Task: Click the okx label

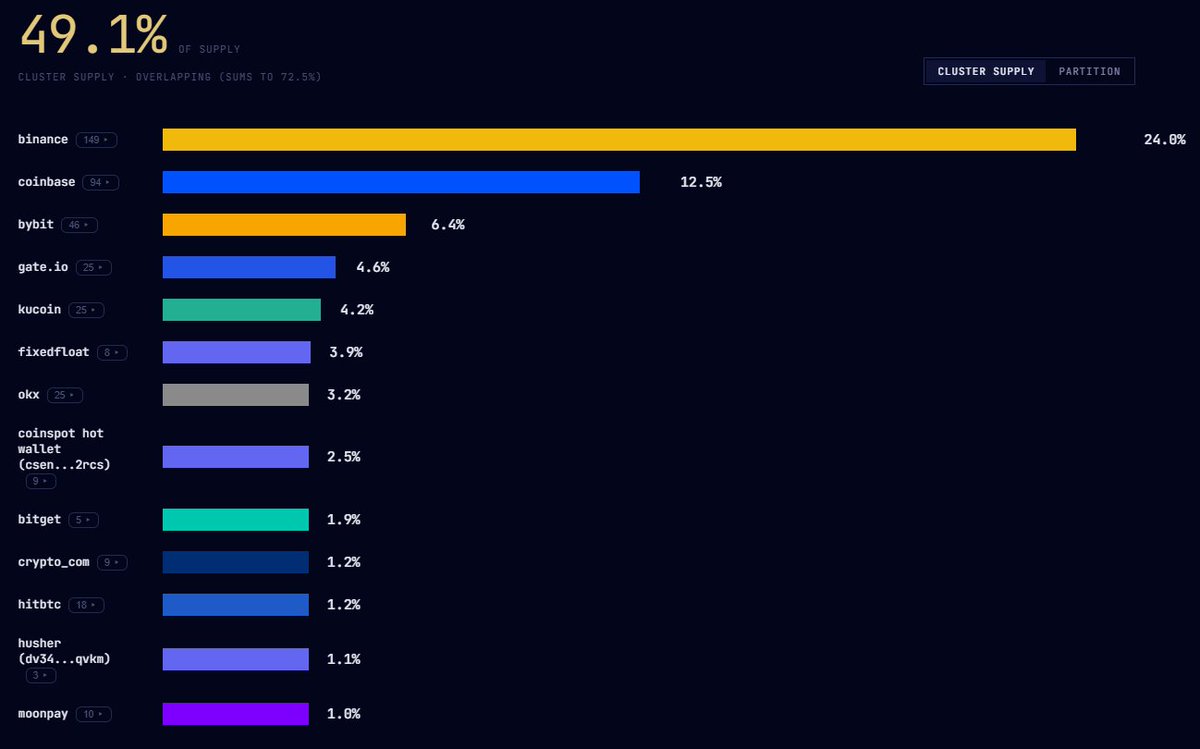Action: coord(29,394)
